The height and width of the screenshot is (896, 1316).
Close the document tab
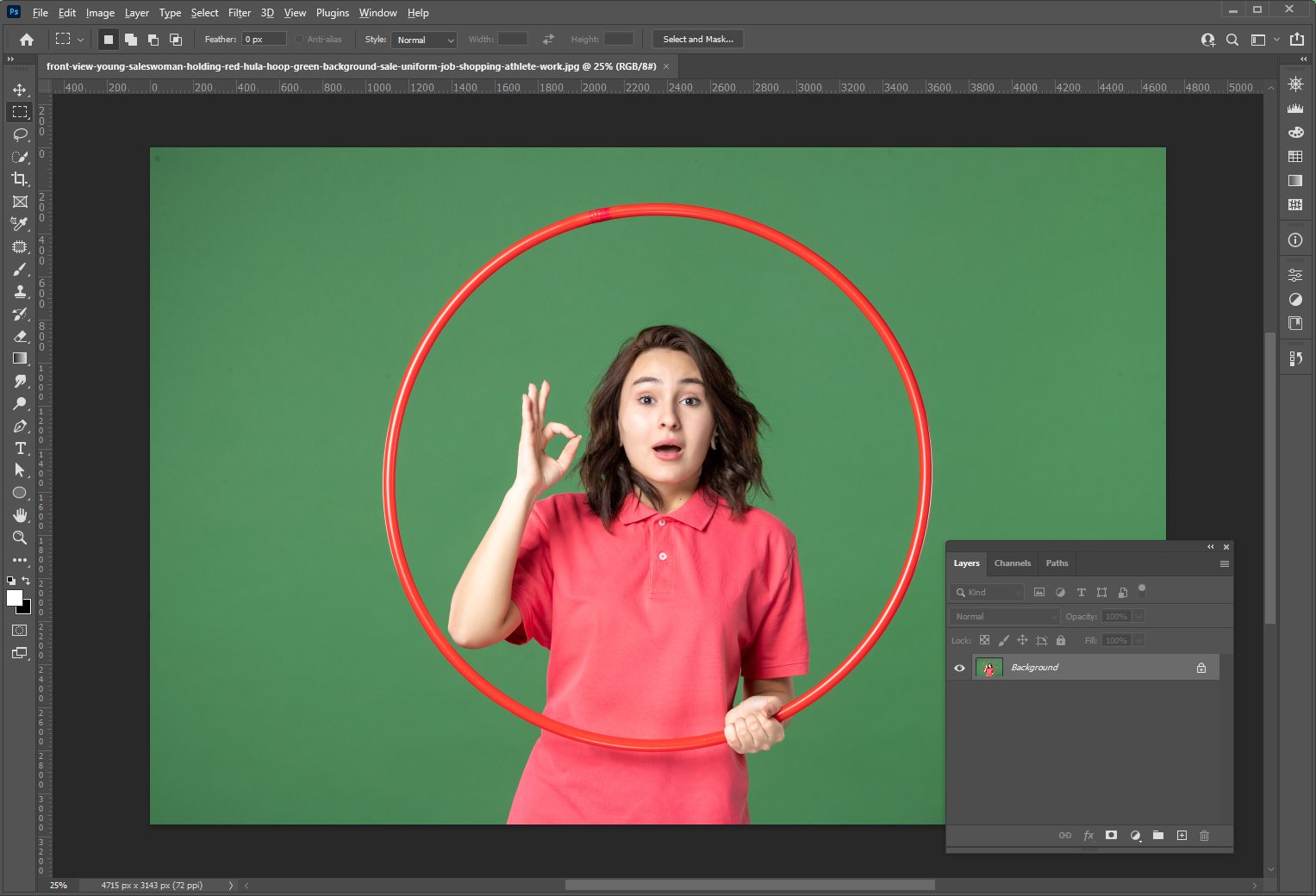(x=666, y=66)
